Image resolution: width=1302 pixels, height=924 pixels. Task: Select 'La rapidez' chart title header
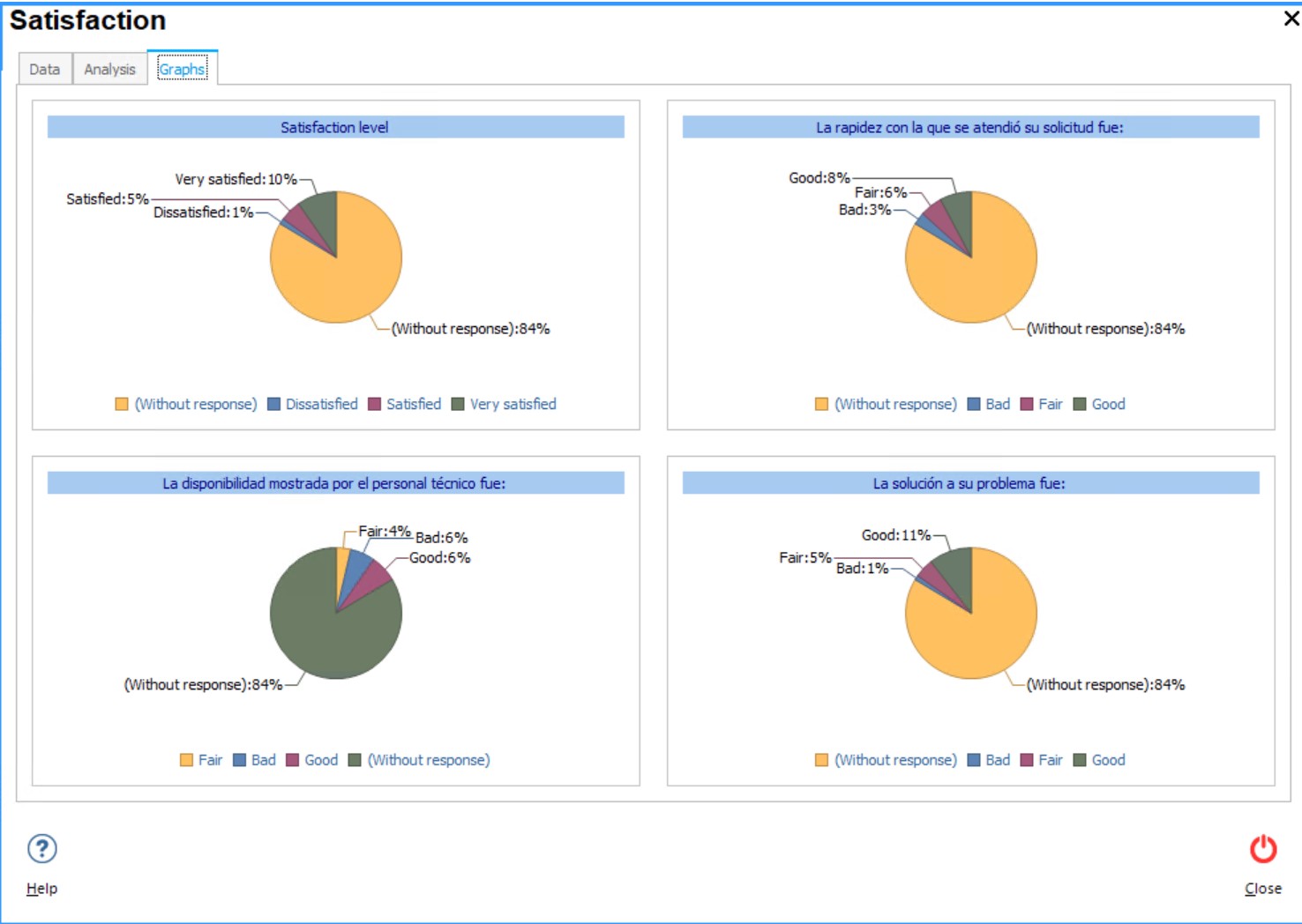(970, 127)
